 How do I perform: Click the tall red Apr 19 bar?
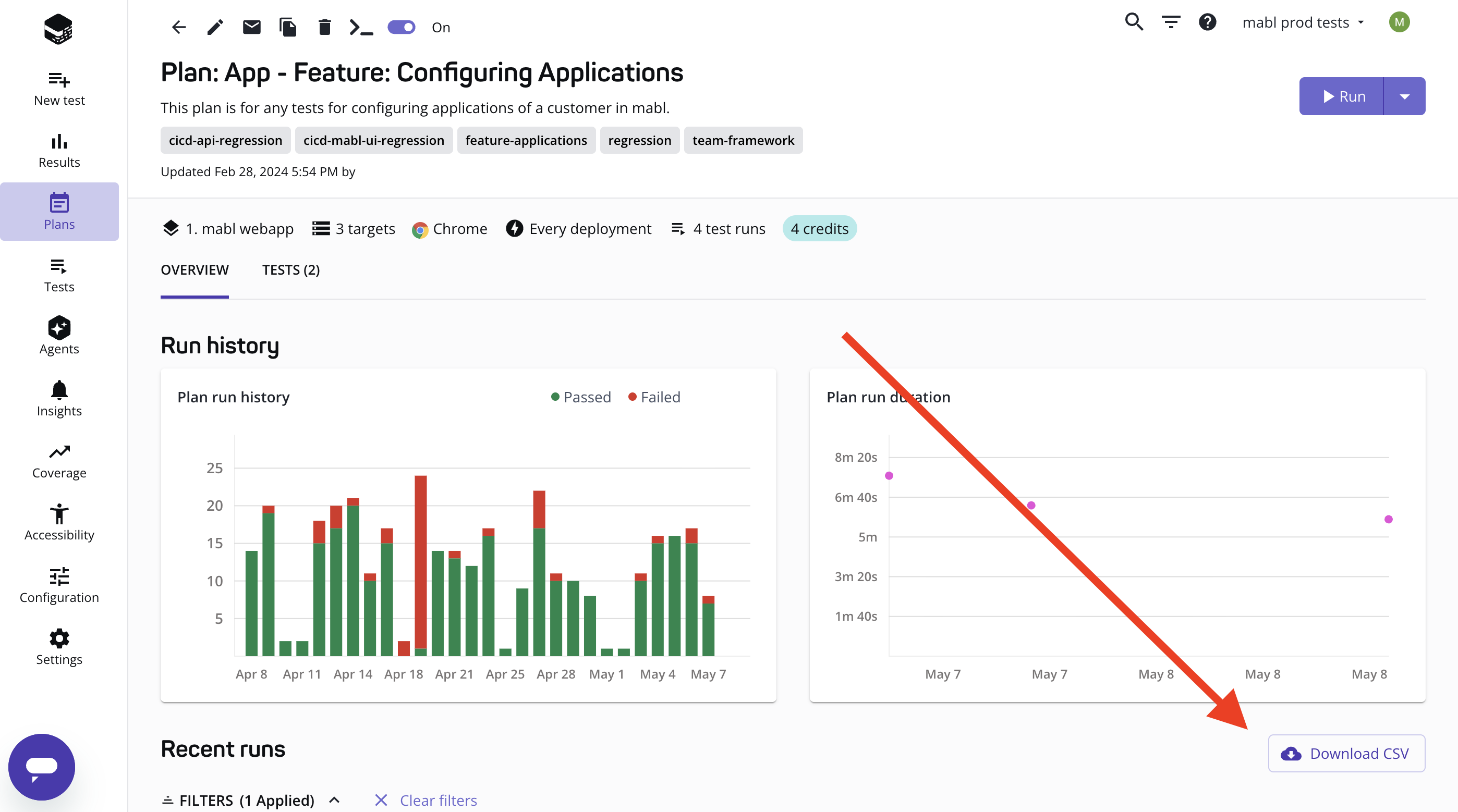[420, 561]
